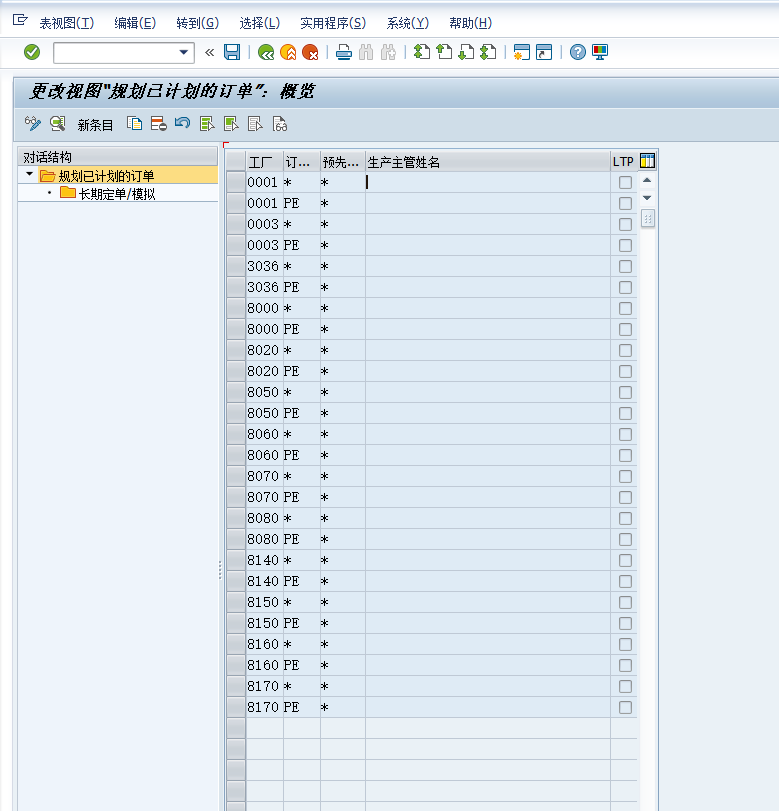Open the window menu icon at top-left

[20, 20]
